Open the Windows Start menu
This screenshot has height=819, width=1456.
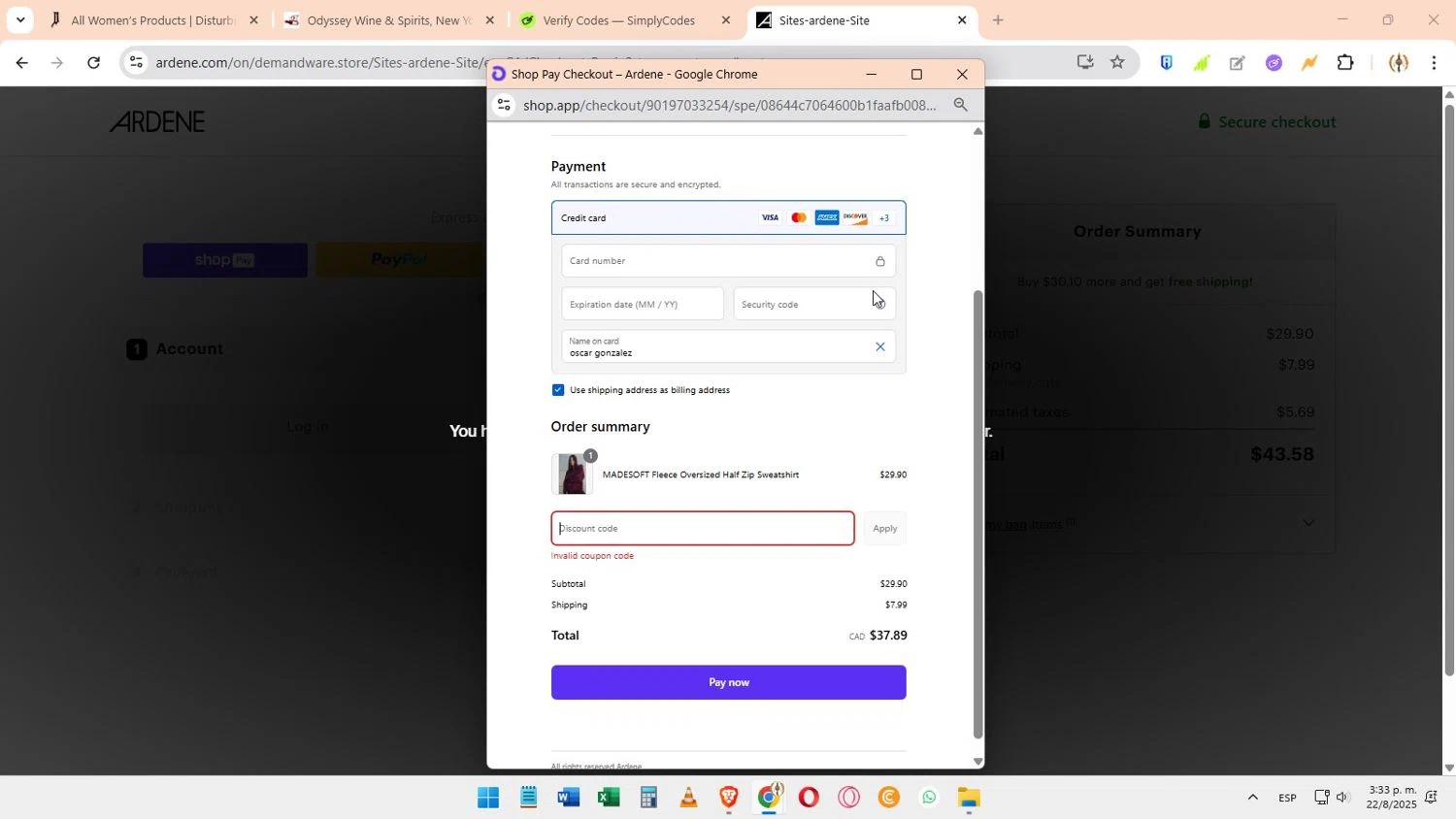(x=488, y=798)
